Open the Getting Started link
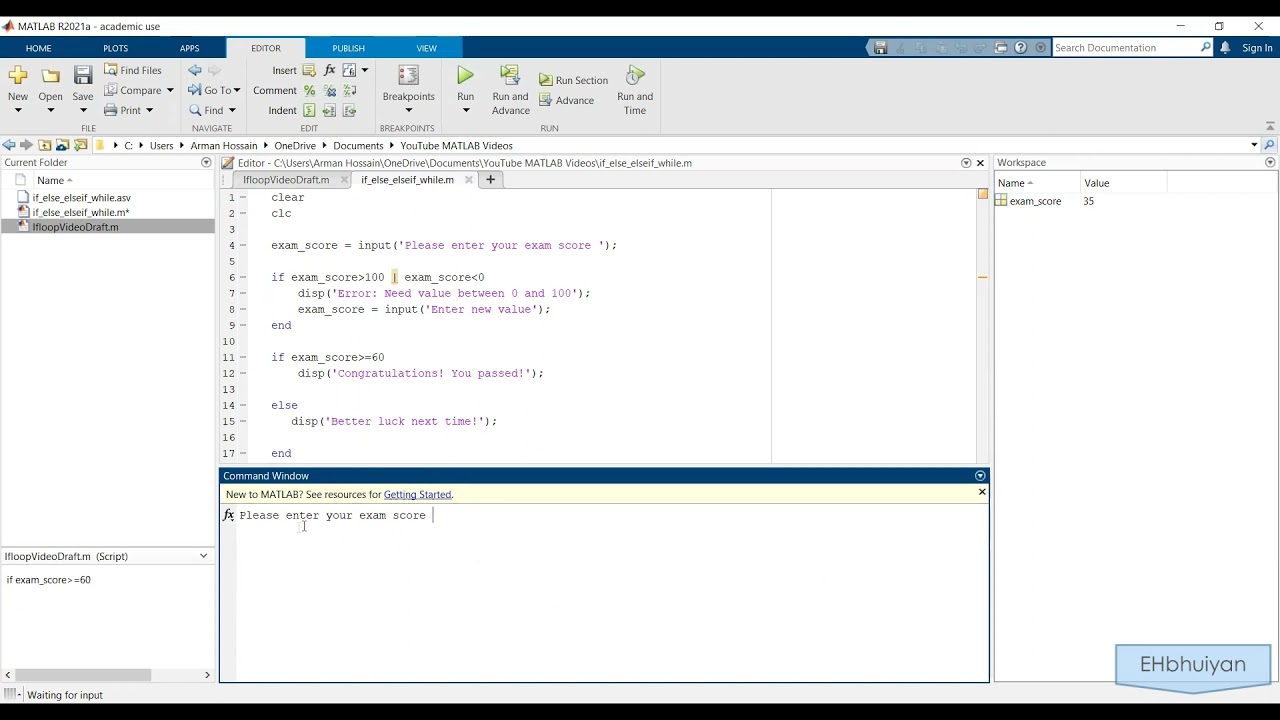 pos(417,494)
